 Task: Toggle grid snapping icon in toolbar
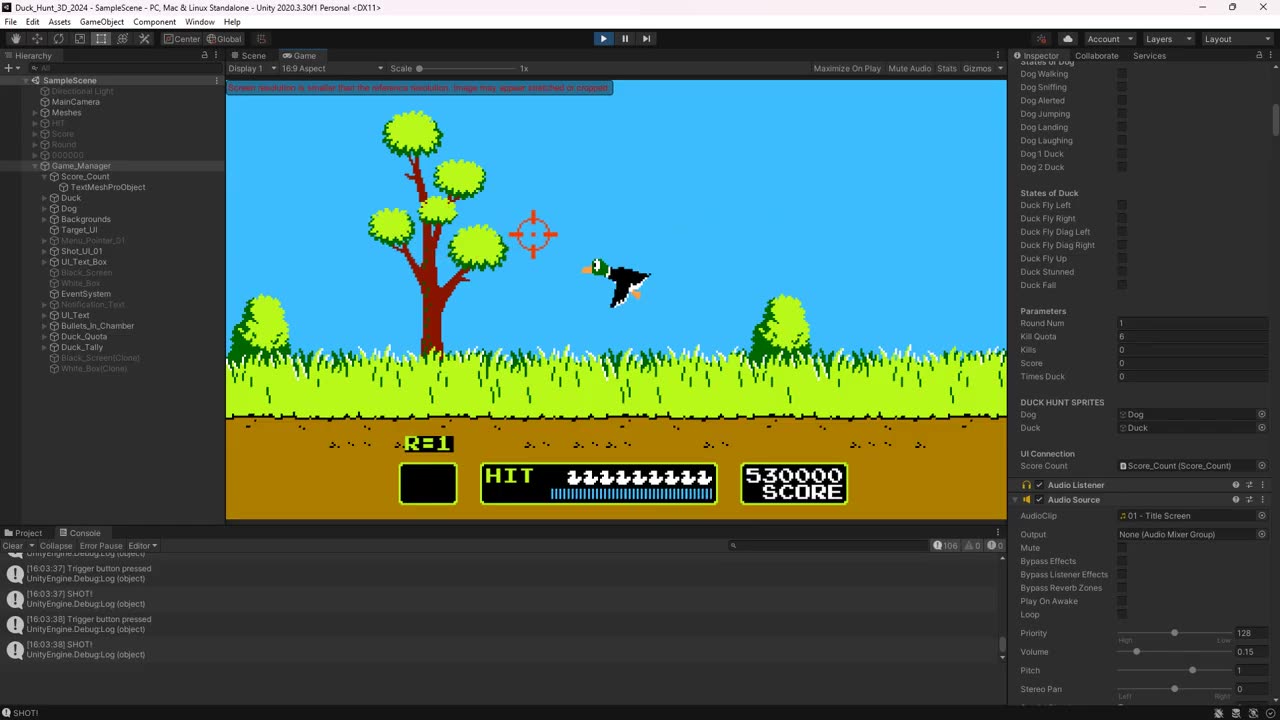[x=261, y=39]
